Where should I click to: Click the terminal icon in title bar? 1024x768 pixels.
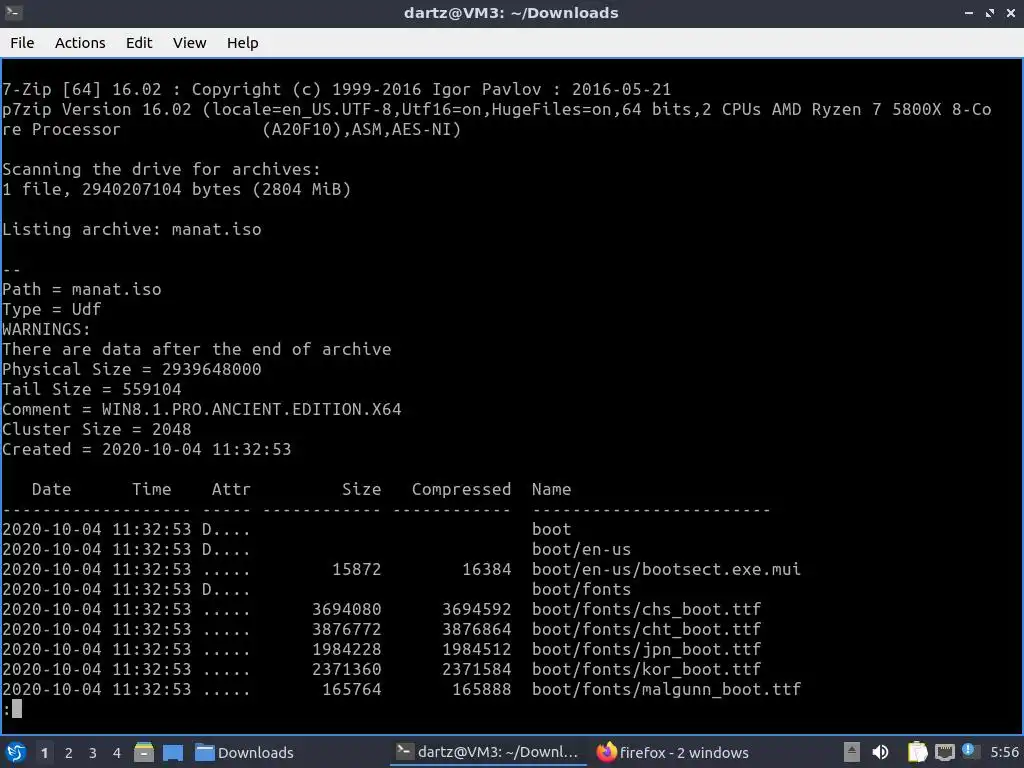point(13,12)
